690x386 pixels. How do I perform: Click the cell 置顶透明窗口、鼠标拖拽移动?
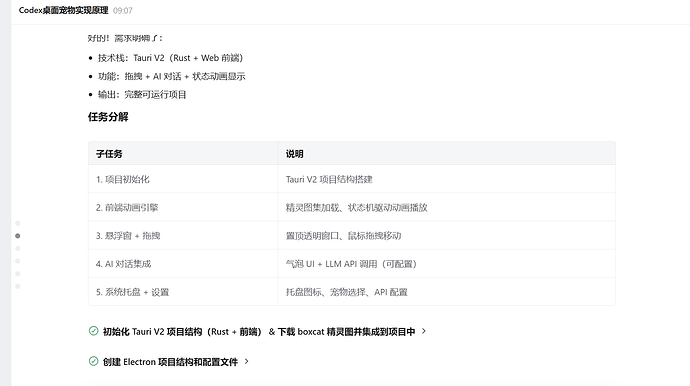[x=447, y=235]
